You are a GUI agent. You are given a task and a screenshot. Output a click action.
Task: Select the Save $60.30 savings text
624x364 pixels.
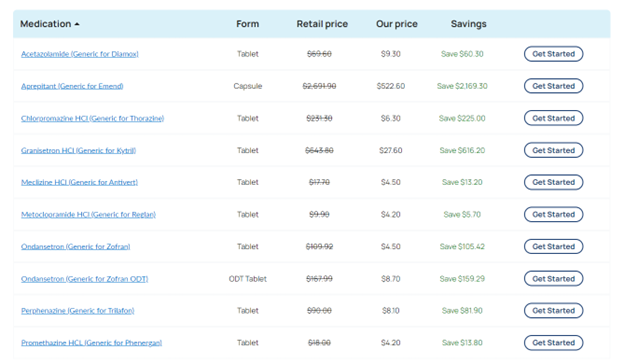tap(462, 54)
